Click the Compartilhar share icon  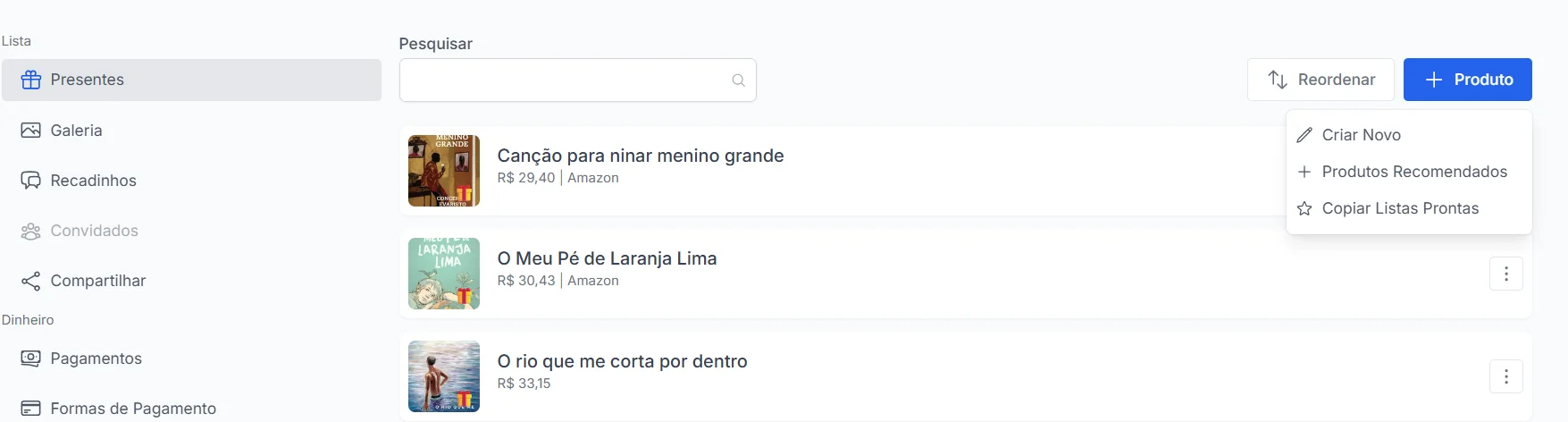point(31,281)
